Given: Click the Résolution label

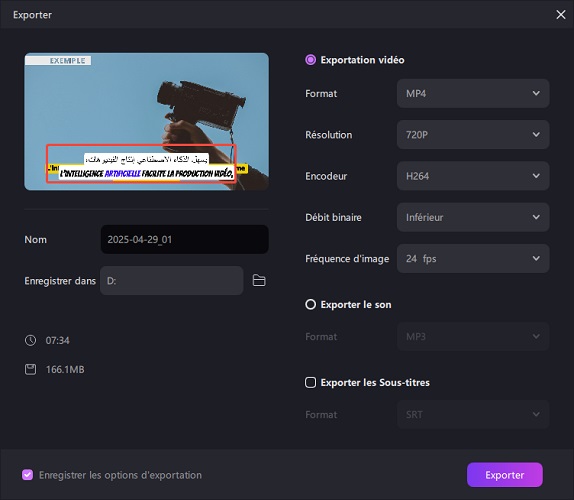Looking at the screenshot, I should click(328, 135).
